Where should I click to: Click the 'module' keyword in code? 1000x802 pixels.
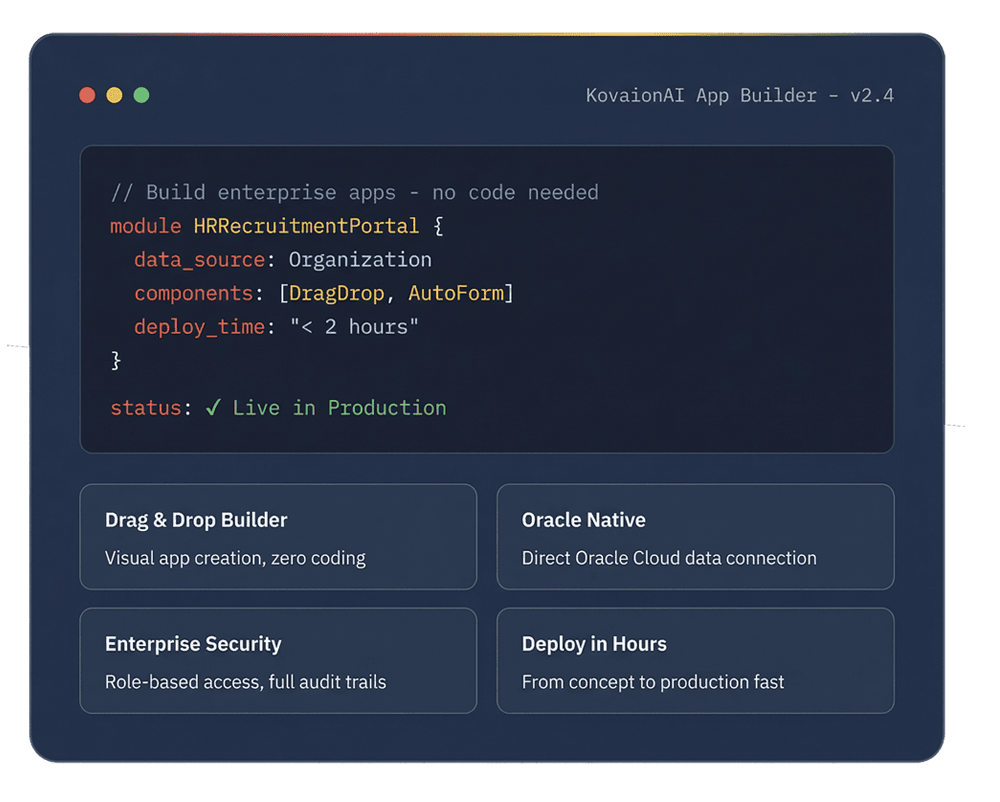tap(145, 226)
